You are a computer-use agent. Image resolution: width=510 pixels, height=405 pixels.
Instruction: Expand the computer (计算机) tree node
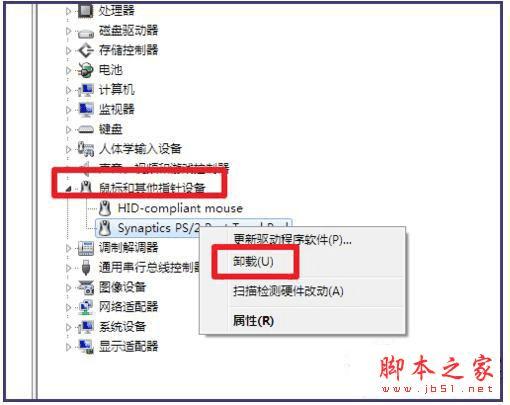click(68, 90)
